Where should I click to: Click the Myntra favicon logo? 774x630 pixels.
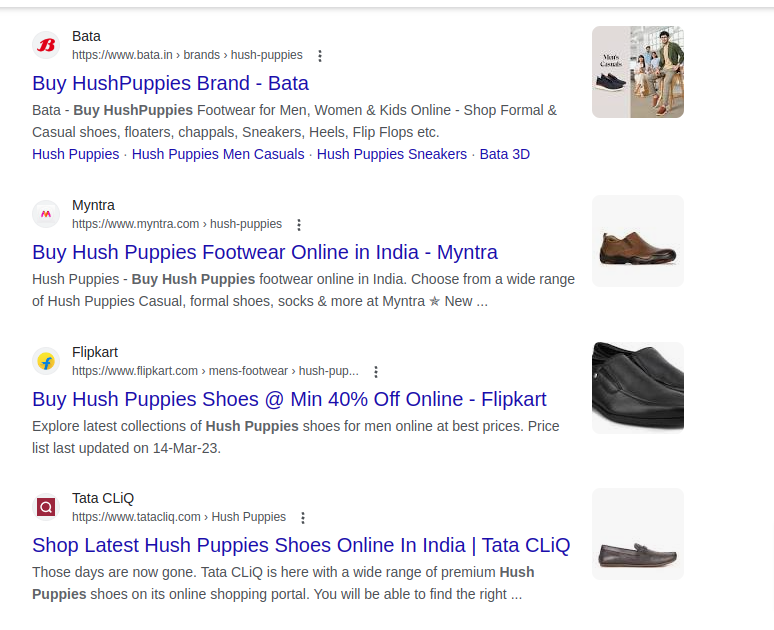(46, 214)
